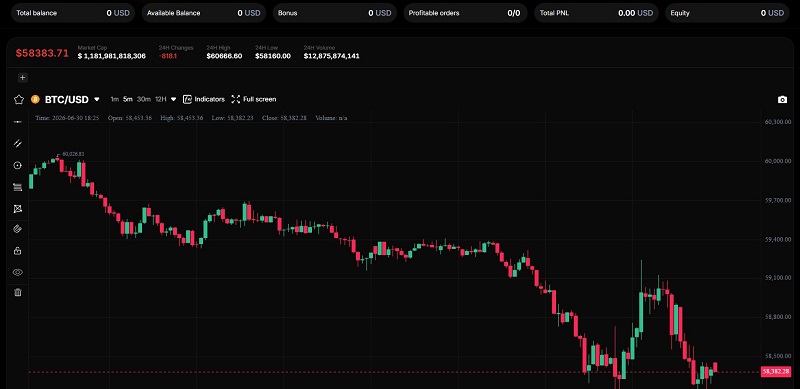800x389 pixels.
Task: Enter Full screen chart mode
Action: (254, 99)
